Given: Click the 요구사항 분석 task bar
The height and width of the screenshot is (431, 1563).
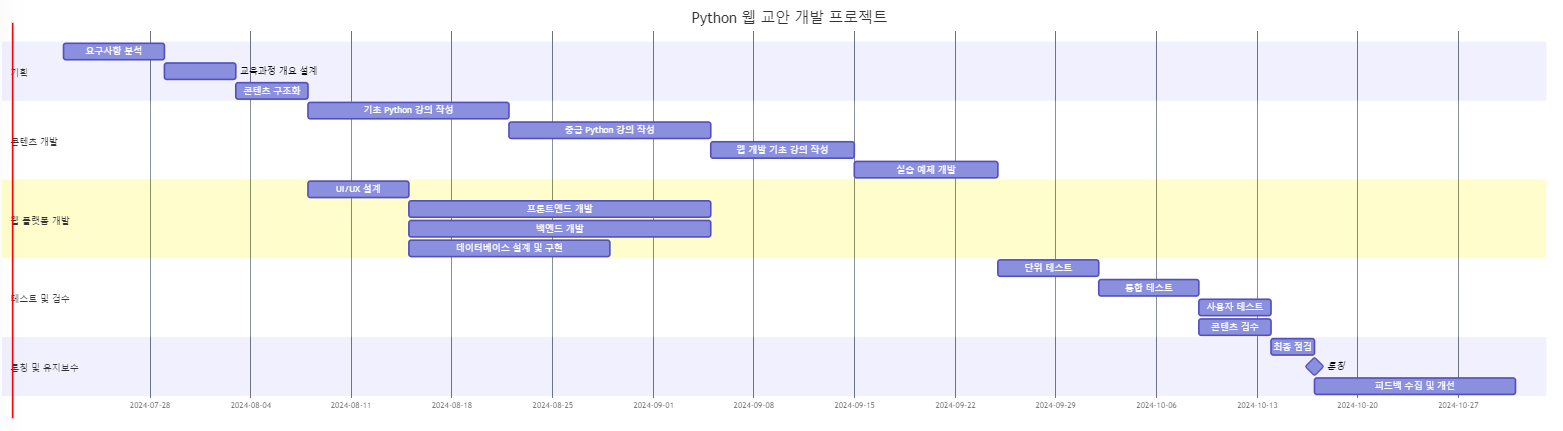Looking at the screenshot, I should 114,51.
